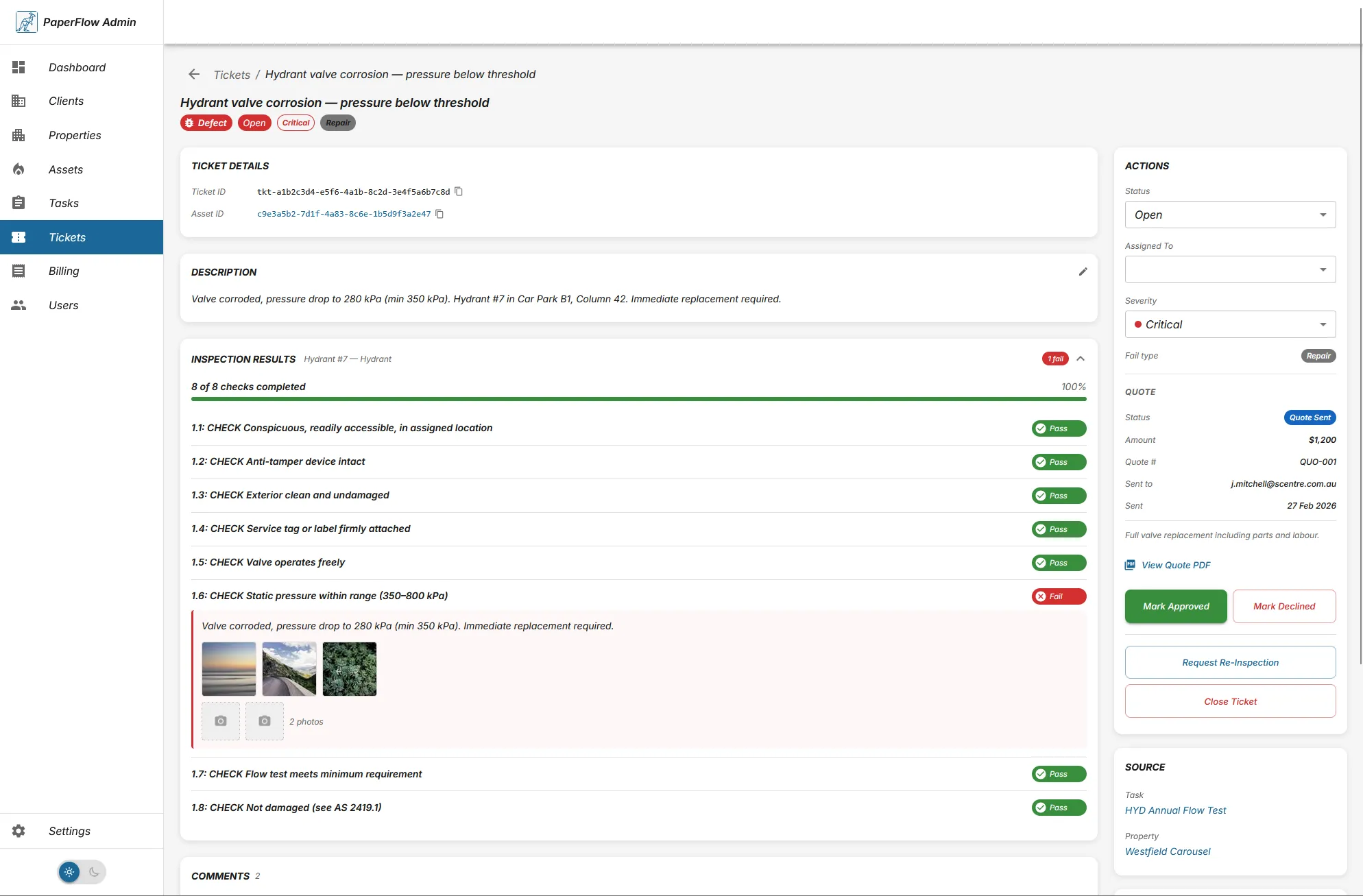Click the Pass badge on check 1.5
1363x896 pixels.
pyautogui.click(x=1059, y=562)
